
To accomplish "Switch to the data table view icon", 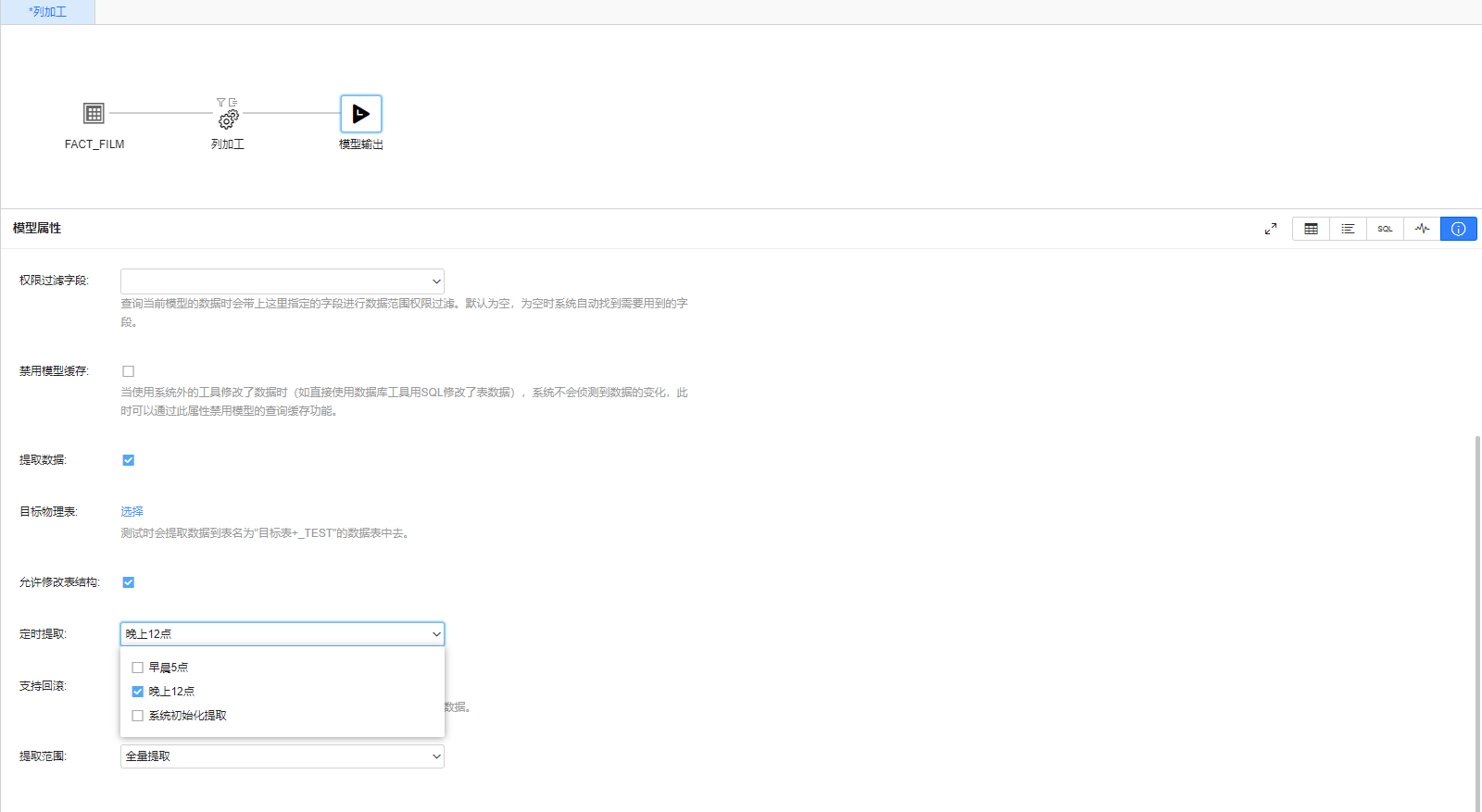I will [x=1311, y=229].
